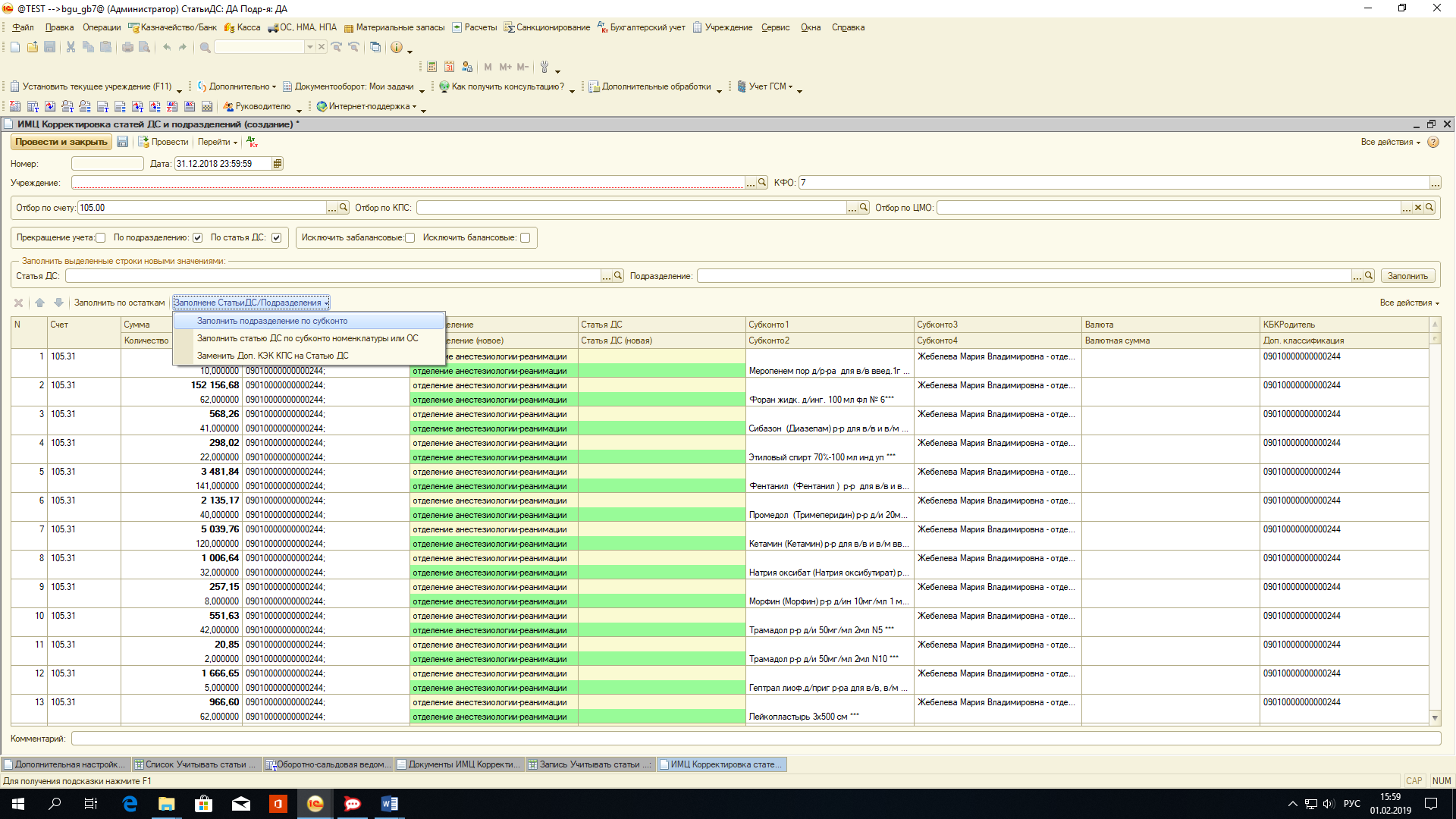Click the move row down arrow
The width and height of the screenshot is (1456, 819).
point(58,303)
